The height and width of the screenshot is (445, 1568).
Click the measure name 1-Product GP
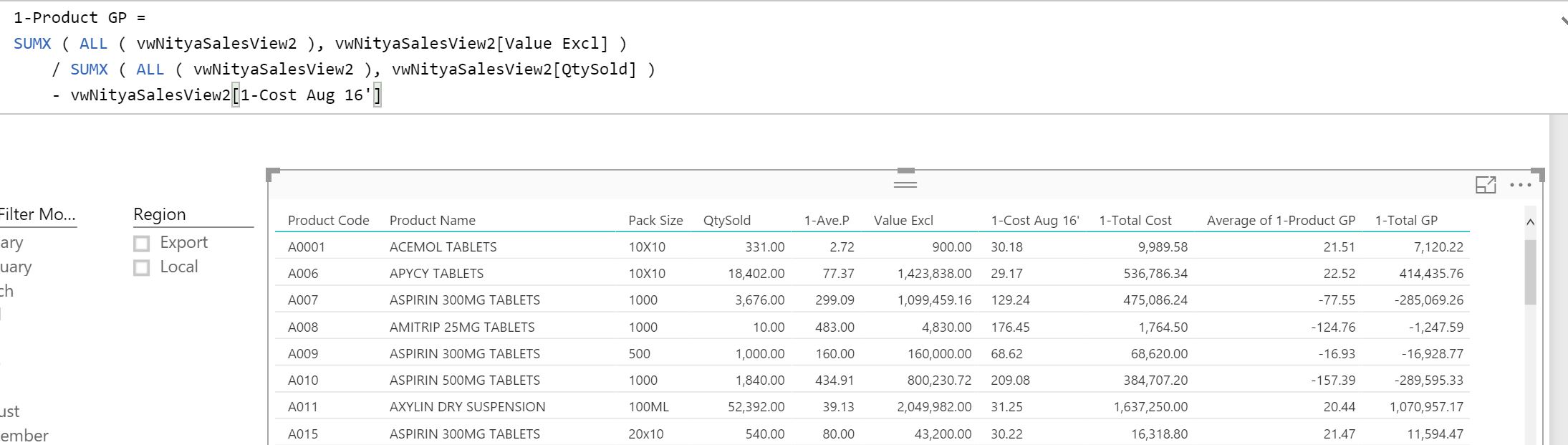click(70, 18)
